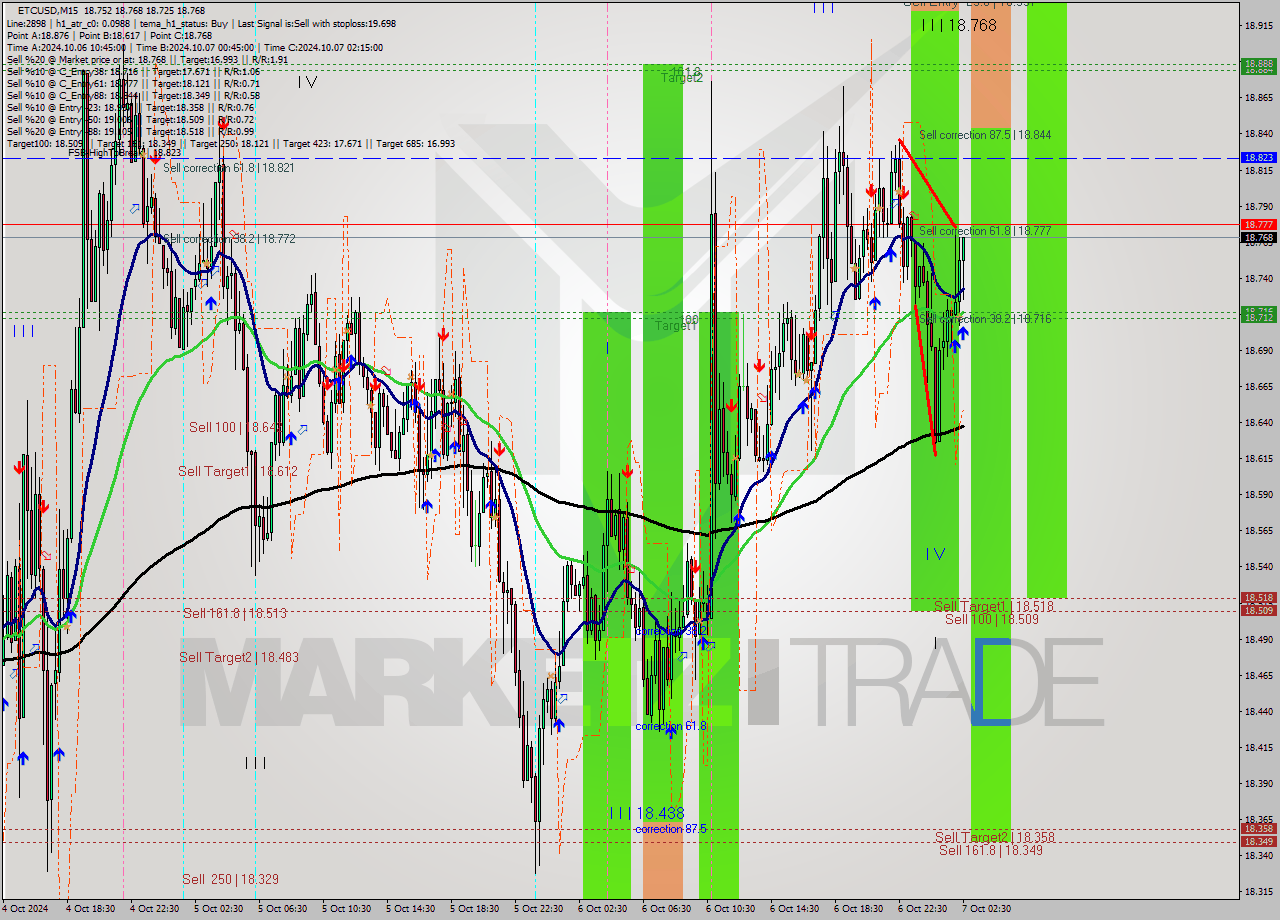Click the blue 'correction 87.5' label
The height and width of the screenshot is (920, 1280).
[671, 829]
